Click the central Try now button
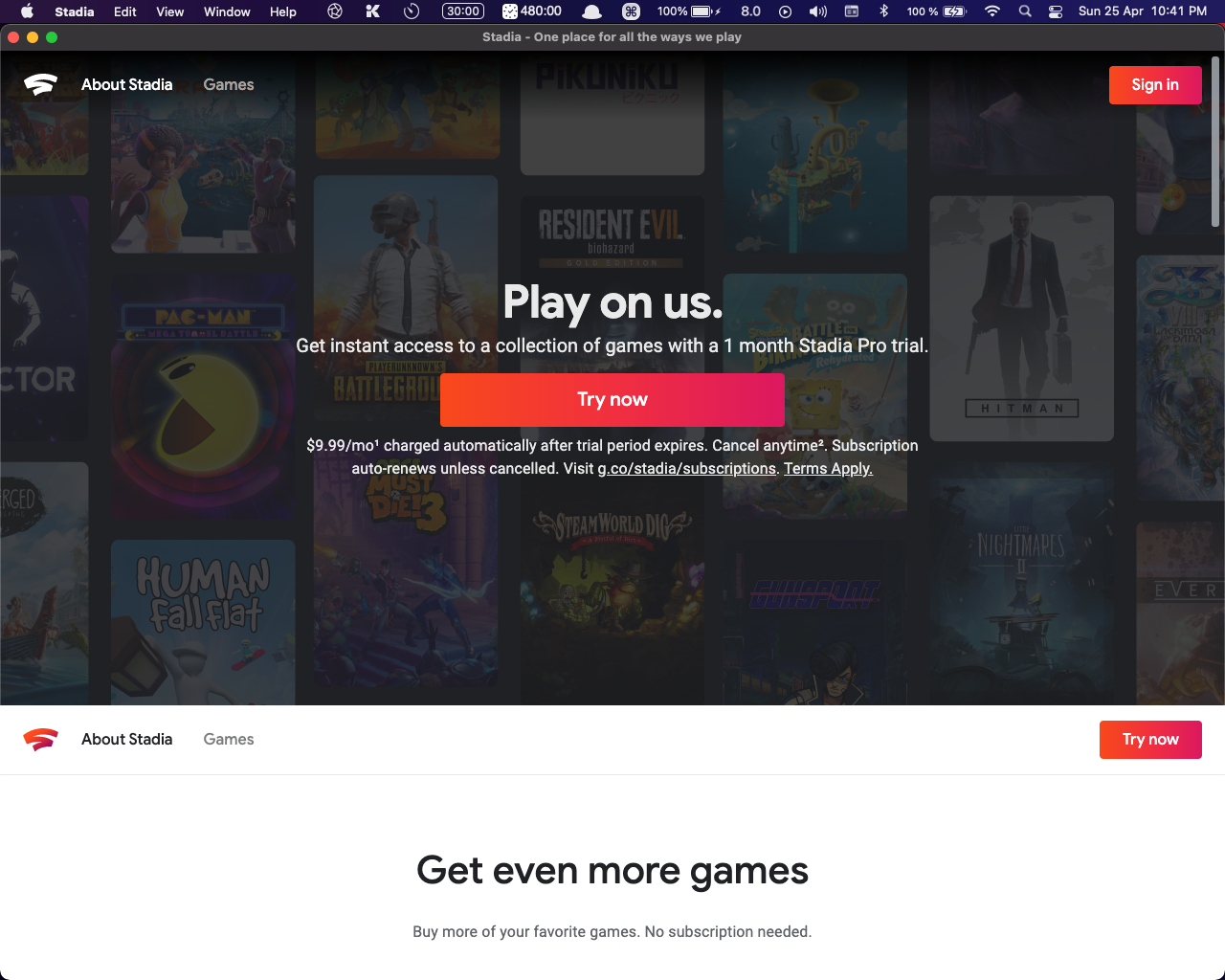Viewport: 1225px width, 980px height. 612,399
